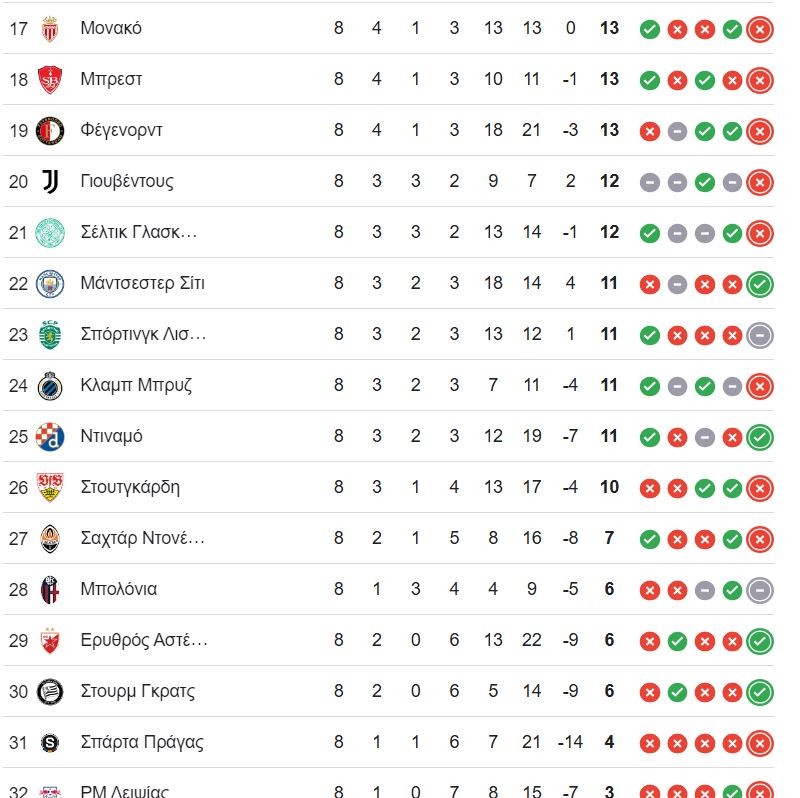The height and width of the screenshot is (798, 800).
Task: Click the Brest club crest icon
Action: coord(50,80)
